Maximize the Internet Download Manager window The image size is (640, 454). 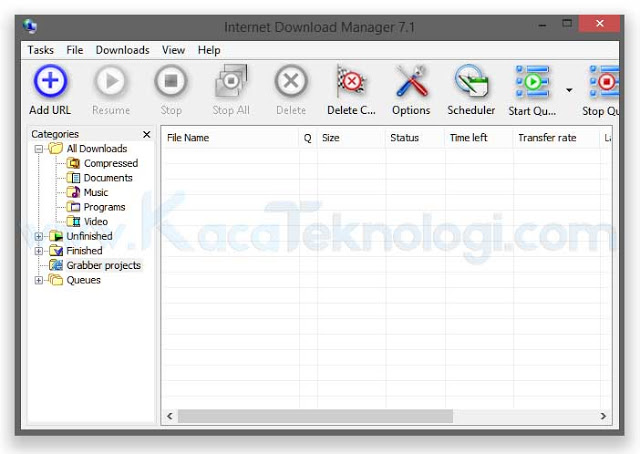tap(567, 24)
